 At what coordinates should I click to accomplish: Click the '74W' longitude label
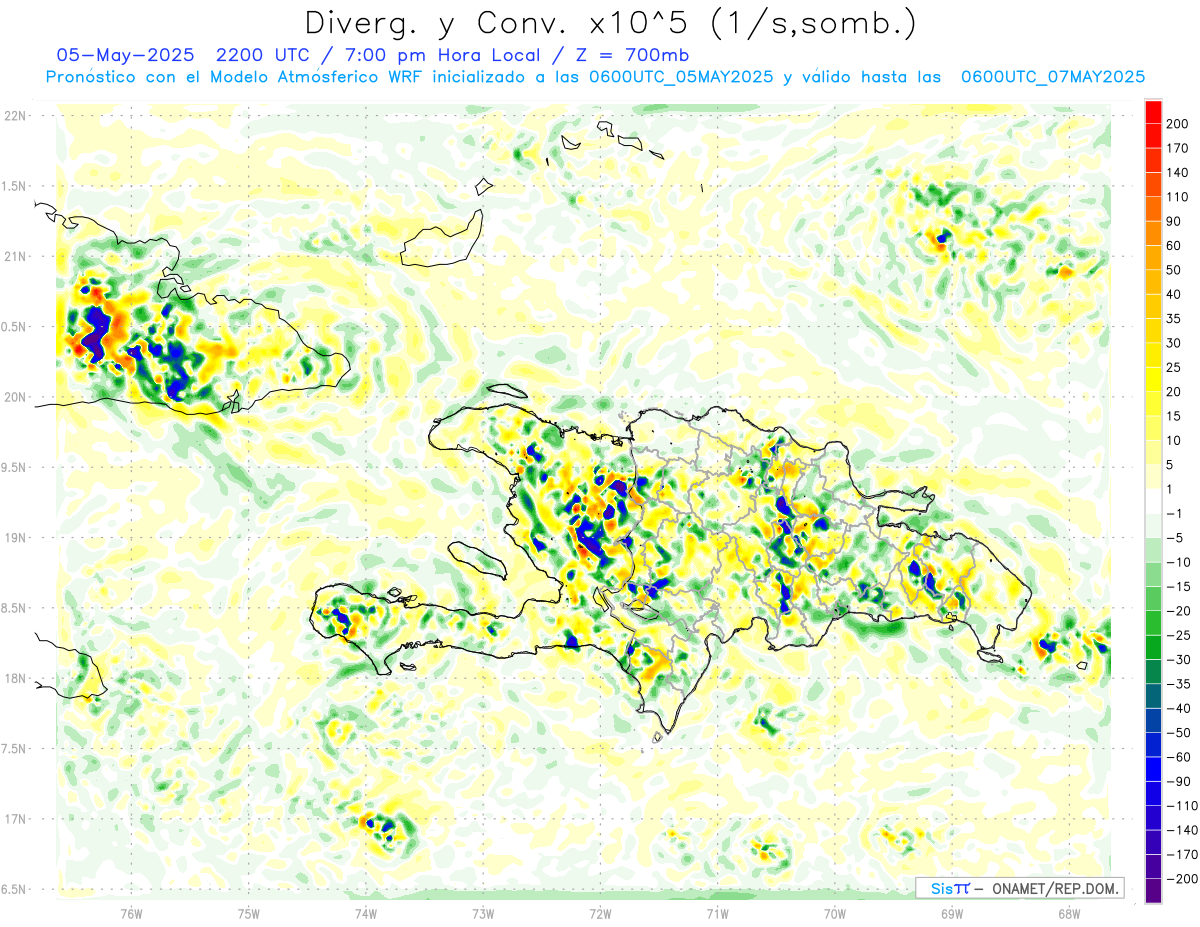(366, 912)
